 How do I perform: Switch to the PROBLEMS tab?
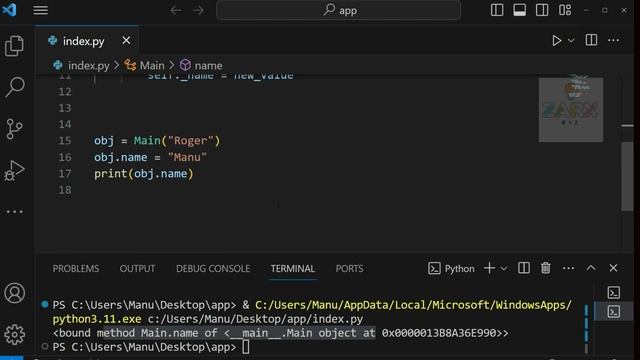76,269
